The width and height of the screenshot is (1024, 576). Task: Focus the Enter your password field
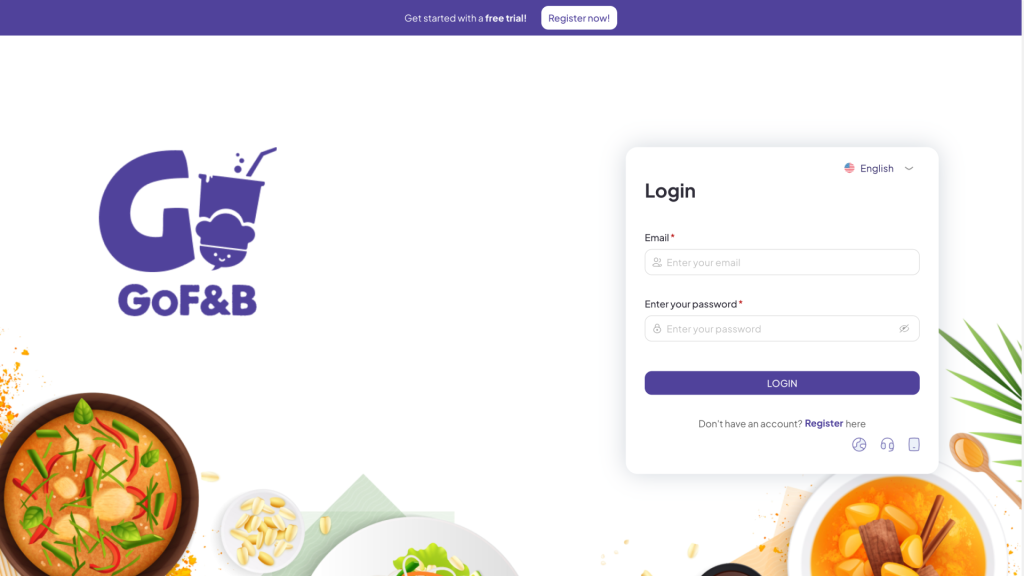tap(782, 328)
